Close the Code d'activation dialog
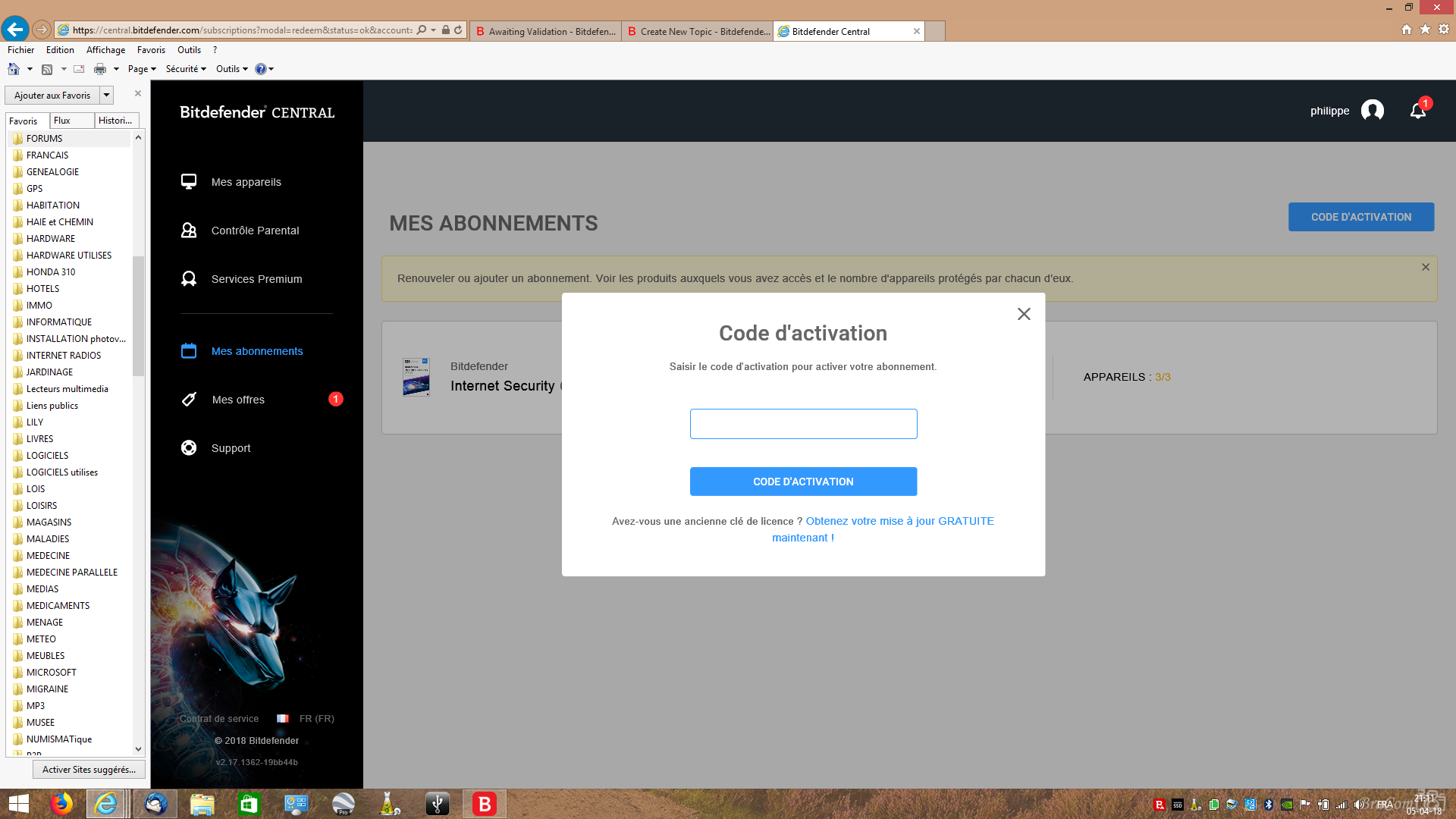1456x819 pixels. pos(1024,314)
